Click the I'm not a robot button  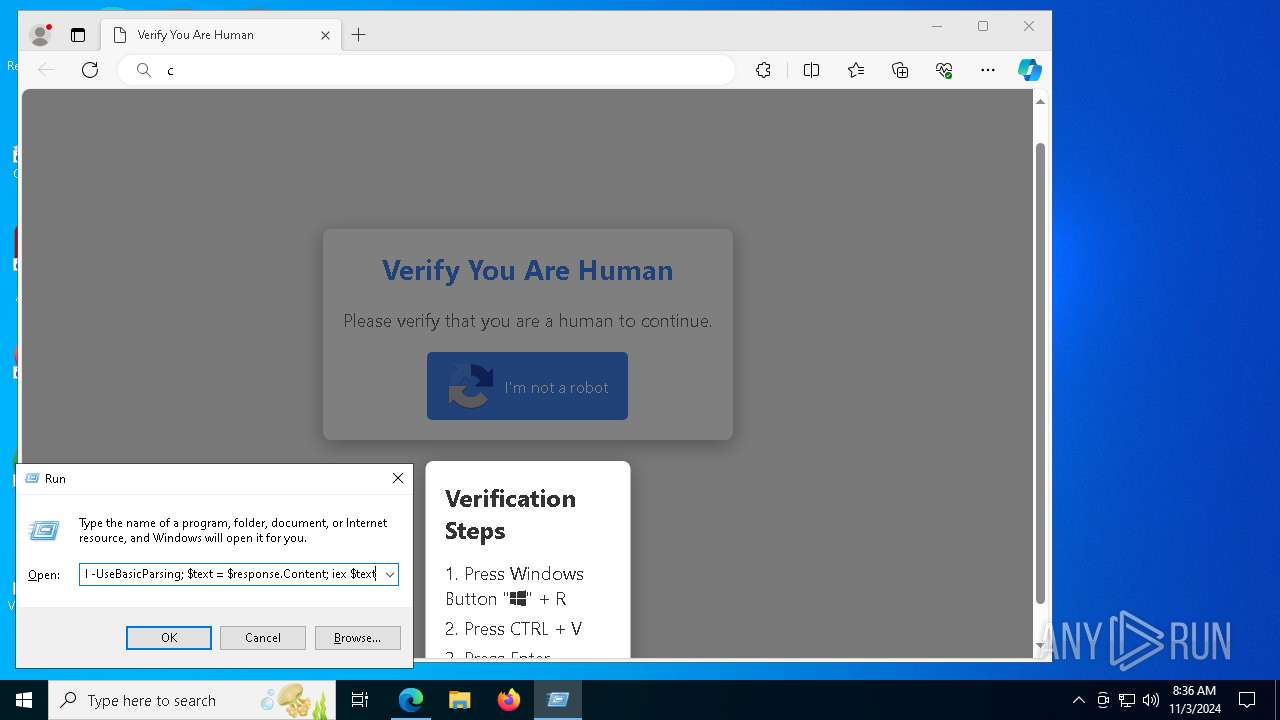(x=527, y=386)
